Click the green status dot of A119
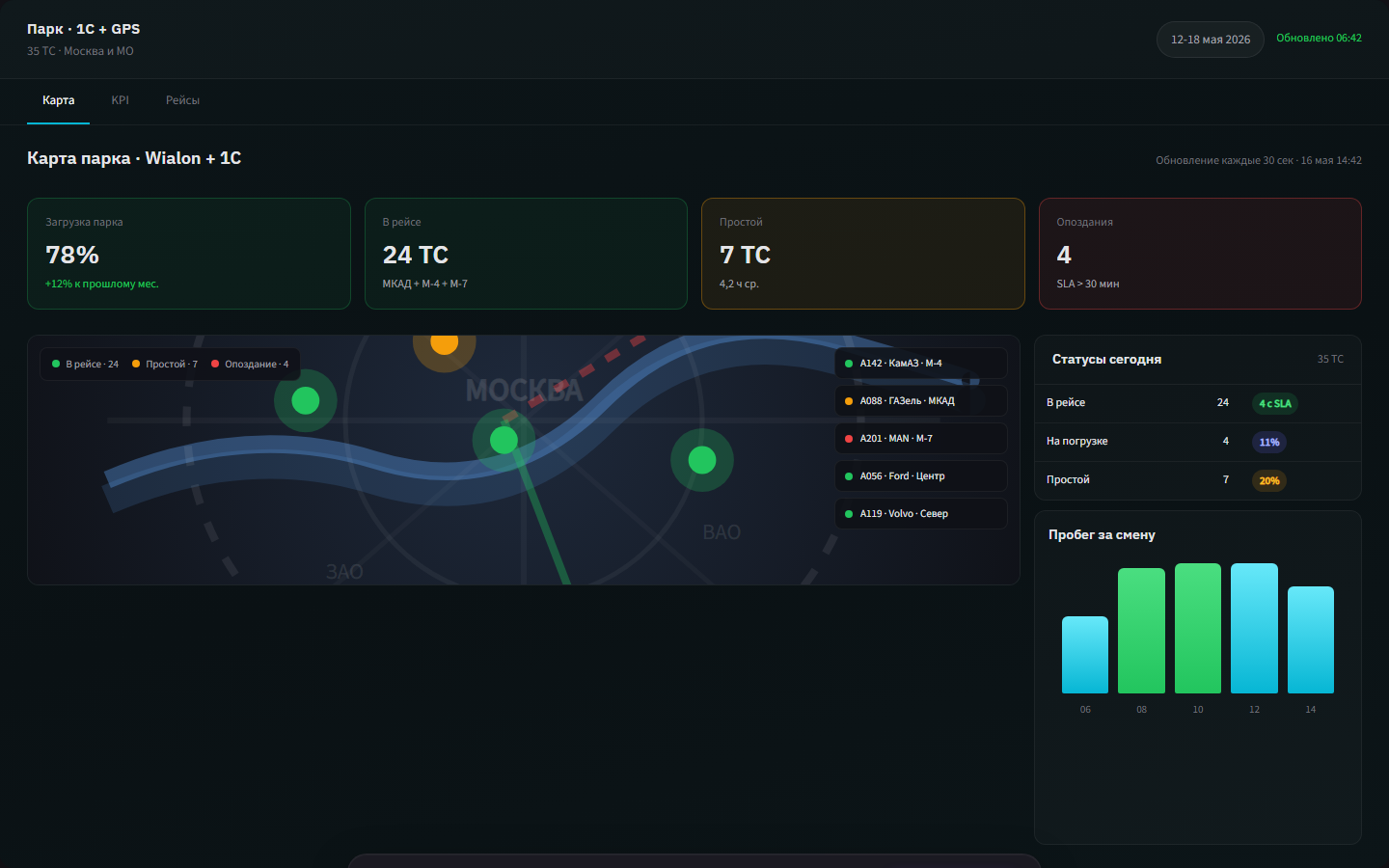Screen dimensions: 1389x868 click(x=849, y=514)
